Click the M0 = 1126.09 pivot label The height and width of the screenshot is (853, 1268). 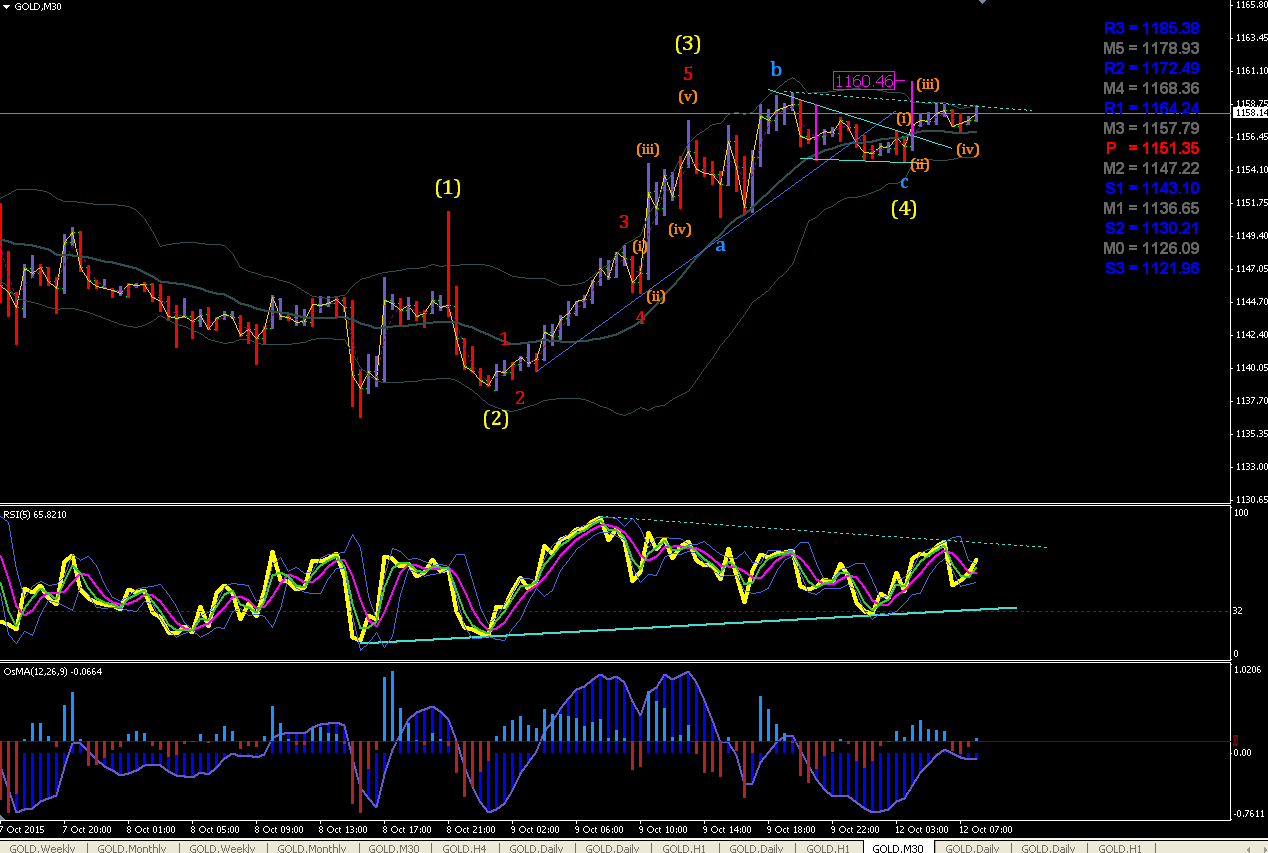(x=1151, y=248)
